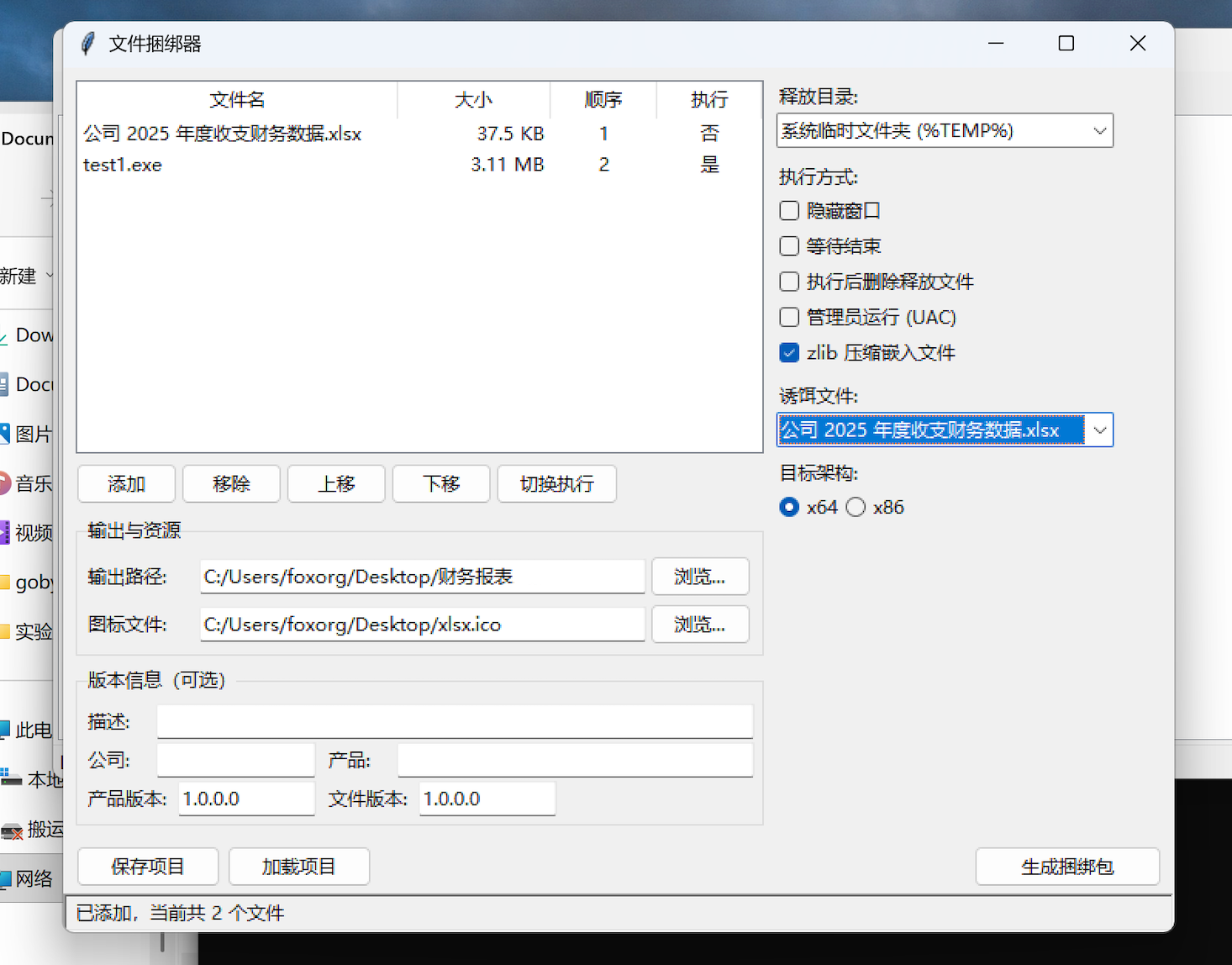Open 网络 in Explorer sidebar behind

click(x=26, y=879)
